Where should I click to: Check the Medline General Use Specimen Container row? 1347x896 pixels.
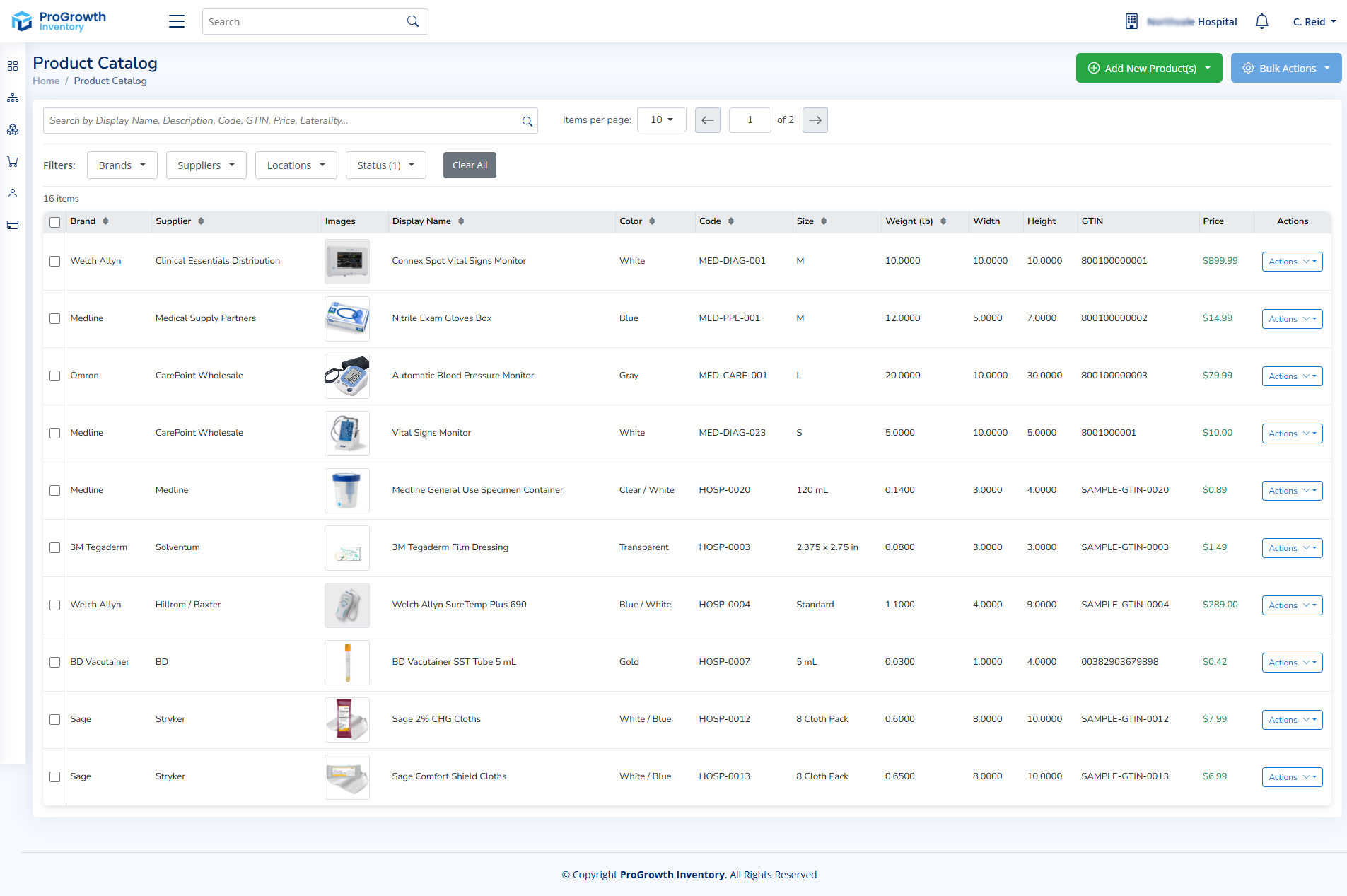[x=55, y=490]
